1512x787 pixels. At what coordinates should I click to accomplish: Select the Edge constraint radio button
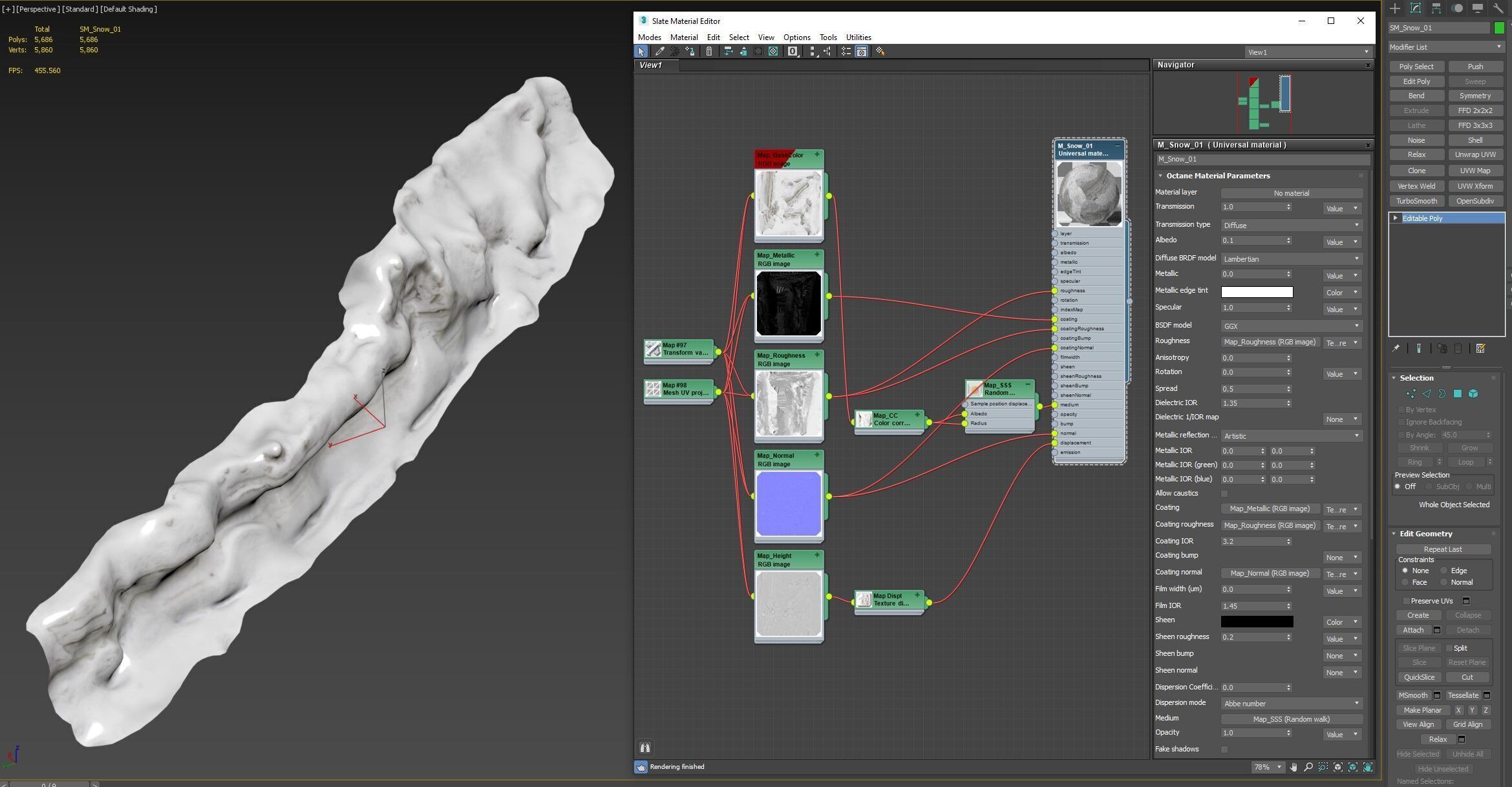click(x=1443, y=571)
